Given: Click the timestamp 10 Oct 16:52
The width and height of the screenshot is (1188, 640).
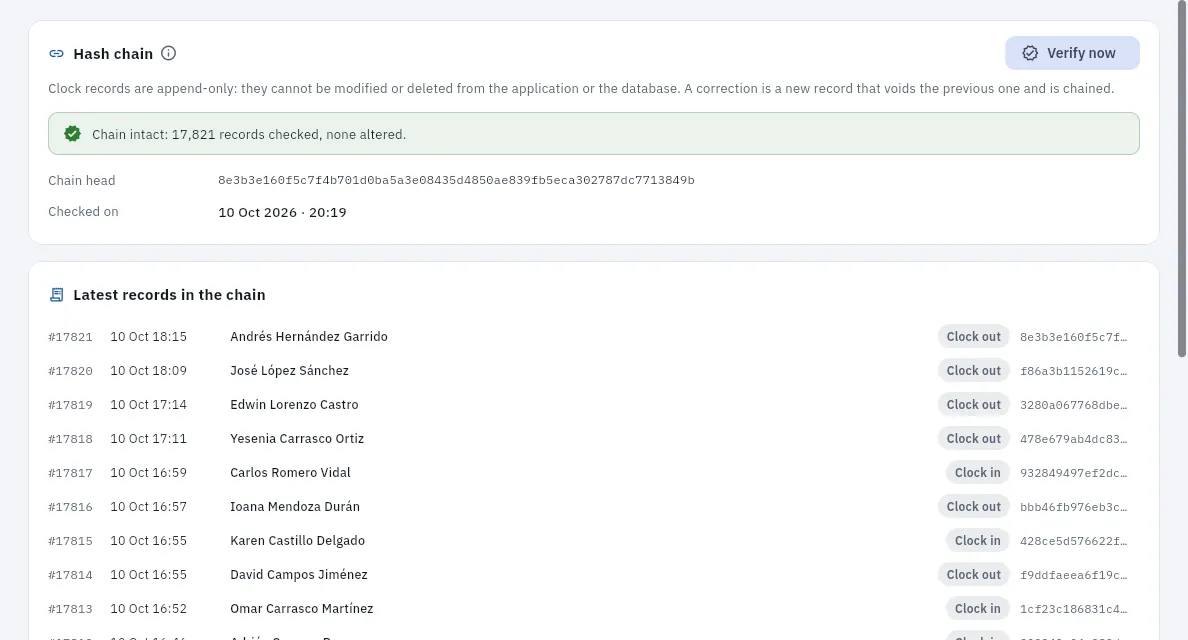Looking at the screenshot, I should pyautogui.click(x=148, y=609).
